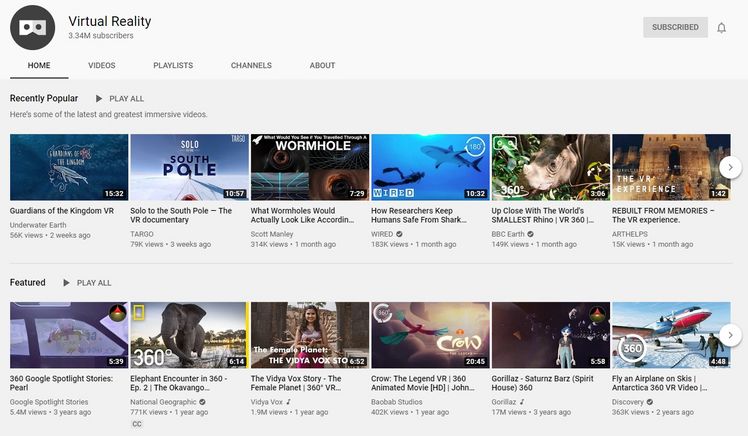
Task: Click title 'The Vidya Vox Story - The Female Planet'
Action: pyautogui.click(x=296, y=383)
